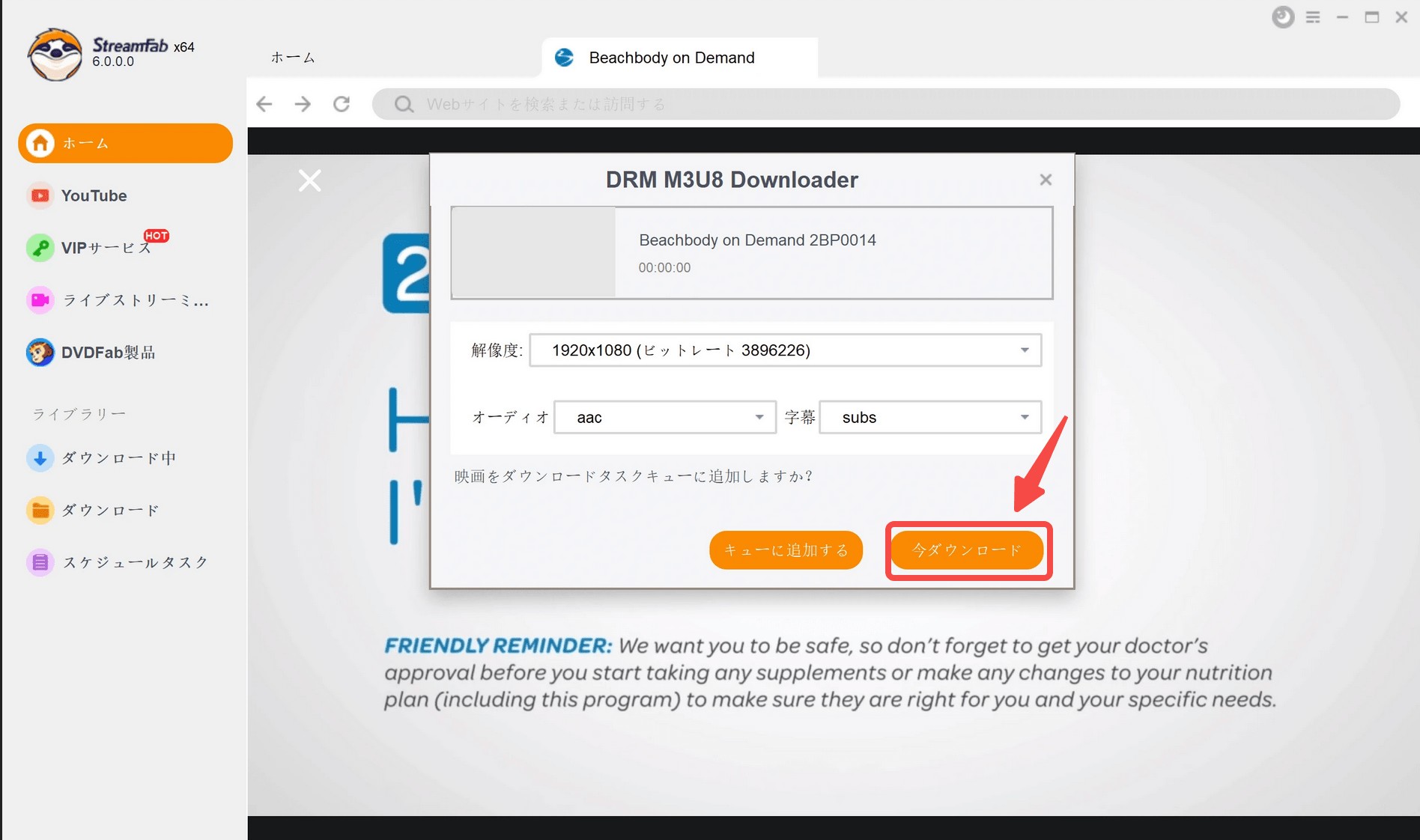Click the YouTube icon in sidebar
1420x840 pixels.
(40, 195)
